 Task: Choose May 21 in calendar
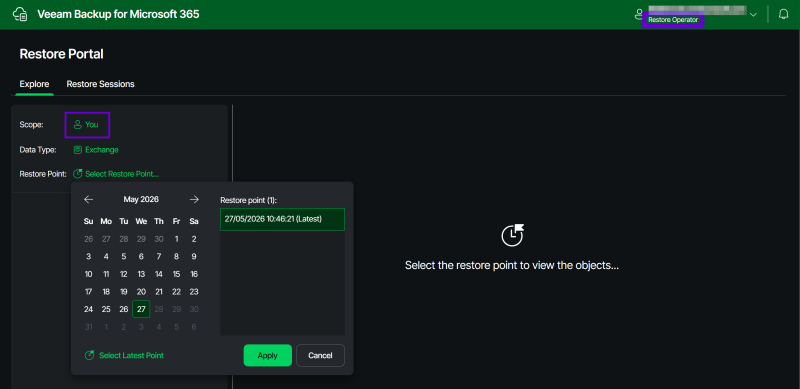pos(159,292)
